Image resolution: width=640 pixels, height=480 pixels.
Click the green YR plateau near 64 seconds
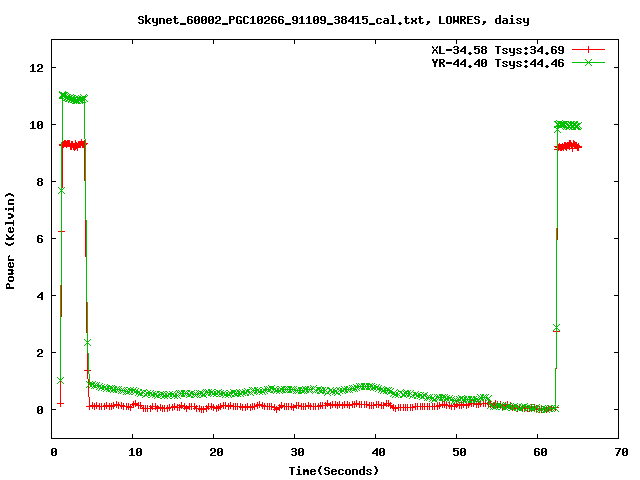point(568,125)
